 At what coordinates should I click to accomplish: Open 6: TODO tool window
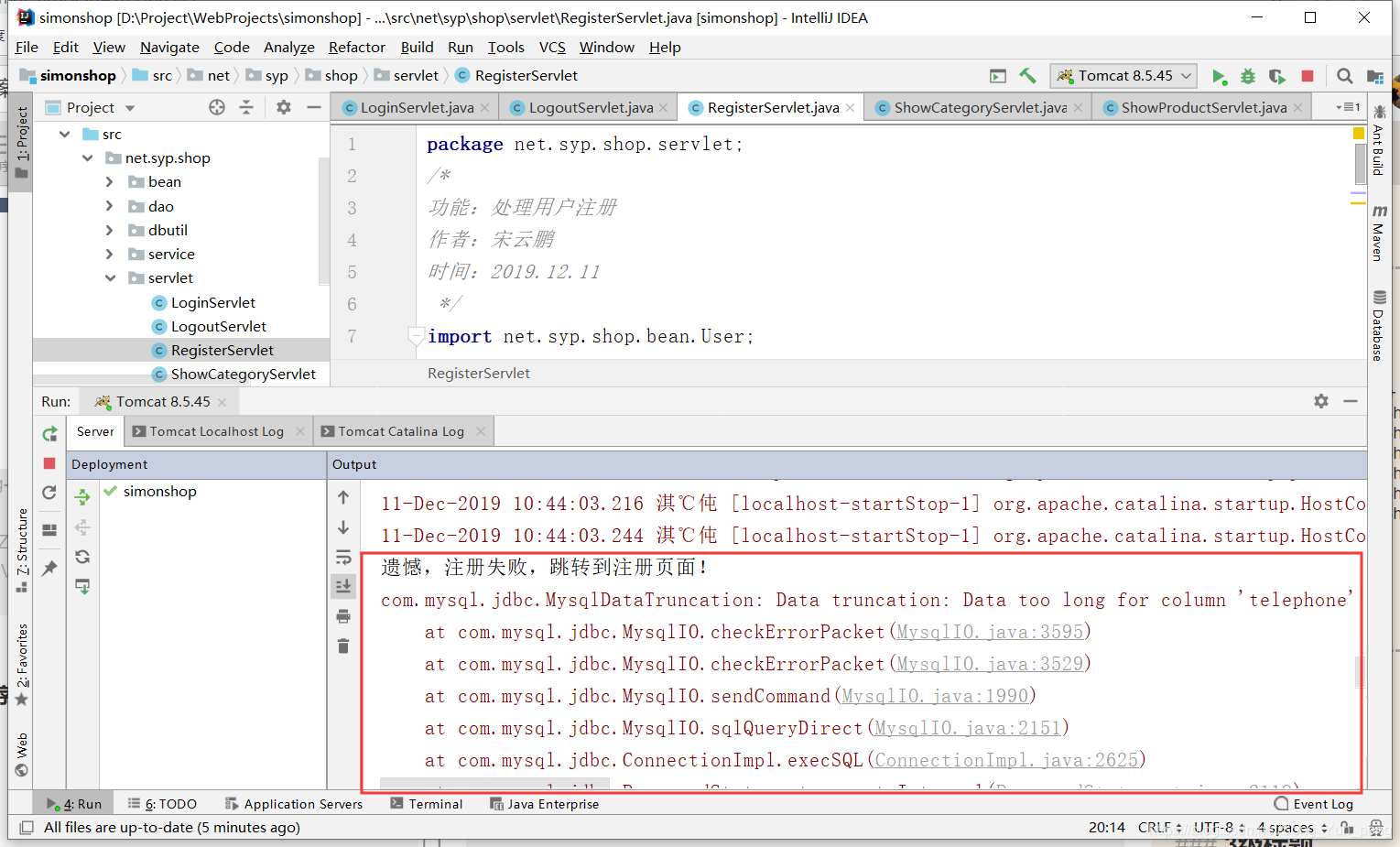(x=162, y=804)
